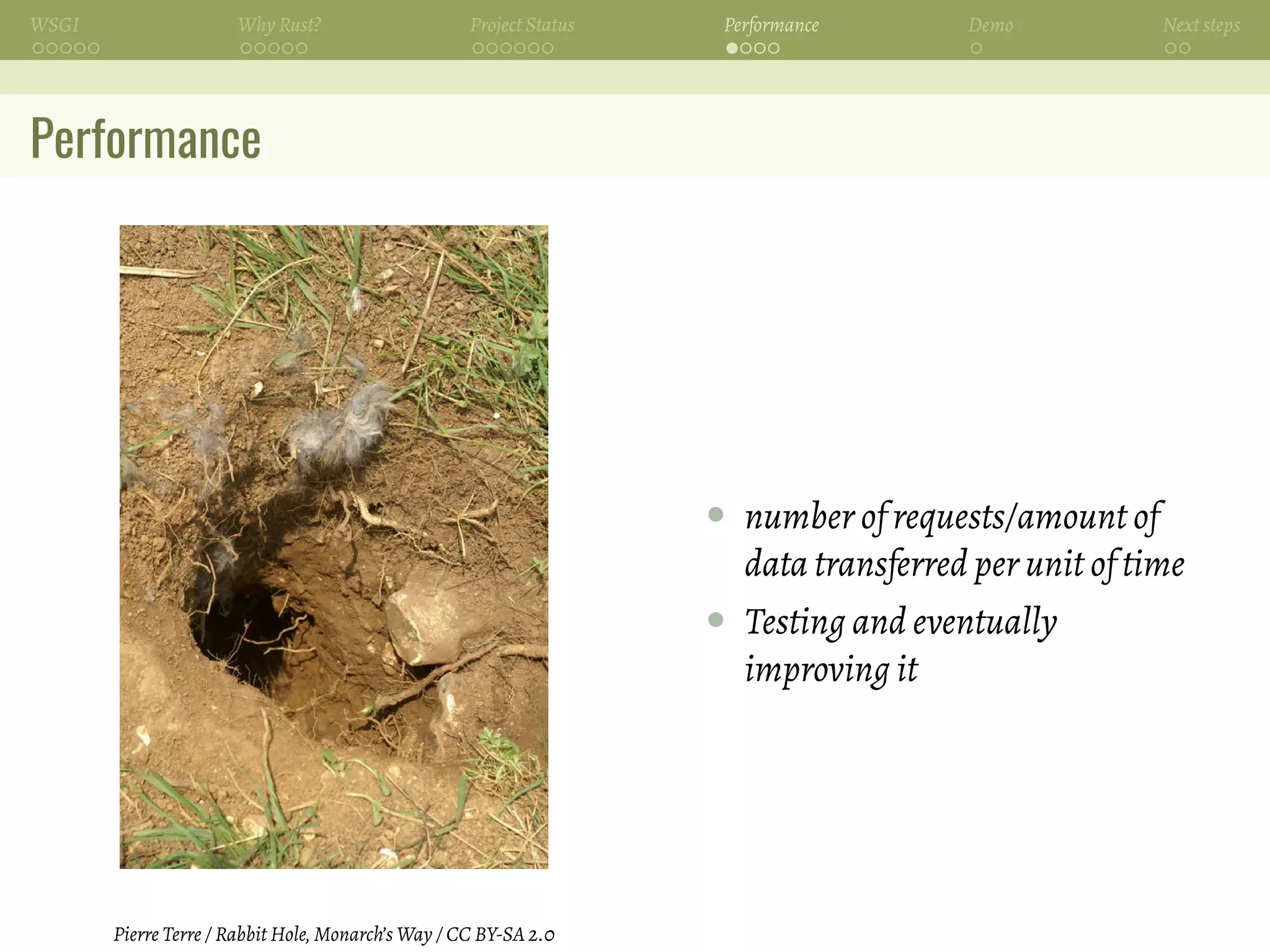Image resolution: width=1270 pixels, height=952 pixels.
Task: Select the Performance section heading
Action: point(771,25)
